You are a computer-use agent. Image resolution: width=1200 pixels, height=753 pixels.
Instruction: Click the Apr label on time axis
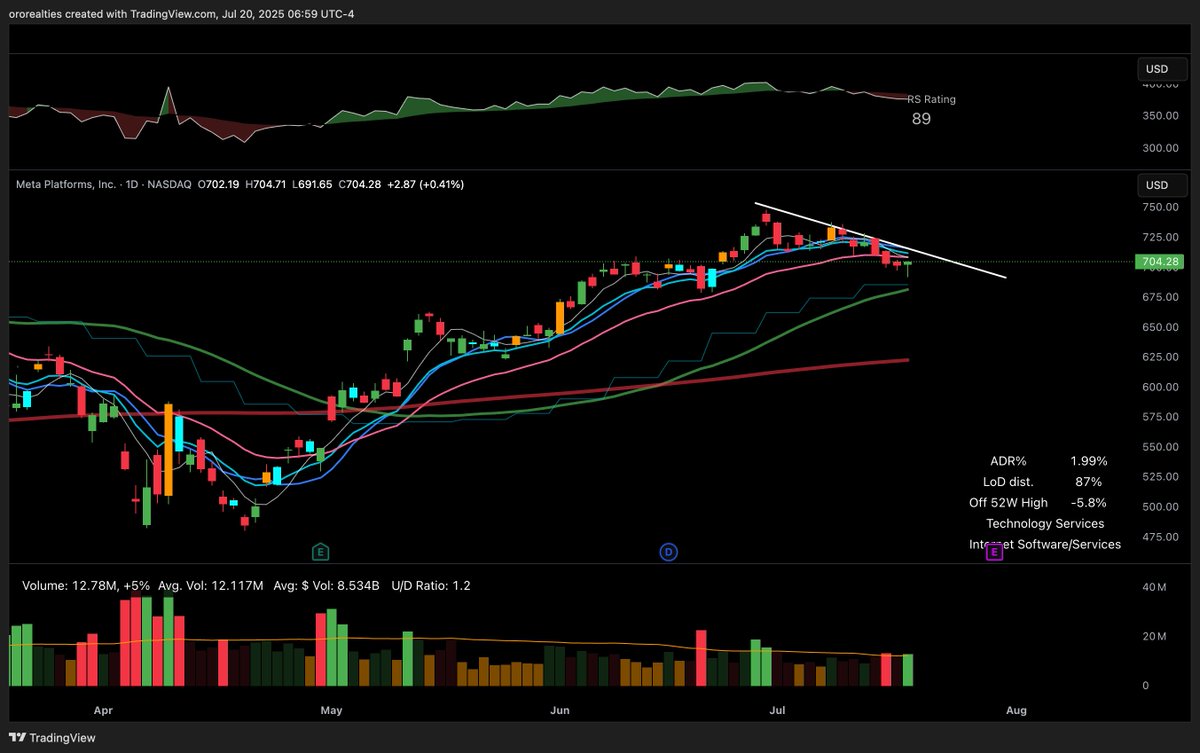coord(104,711)
